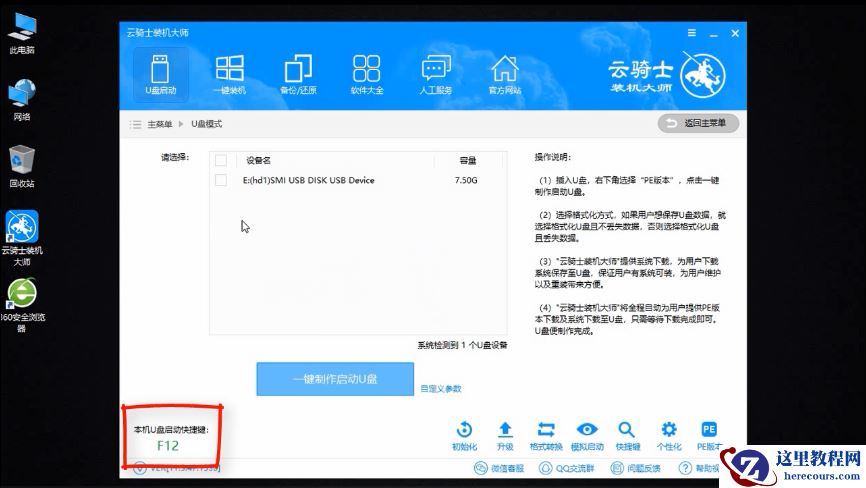866x488 pixels.
Task: Tick the SMI USB DISK device checkbox
Action: click(x=221, y=180)
